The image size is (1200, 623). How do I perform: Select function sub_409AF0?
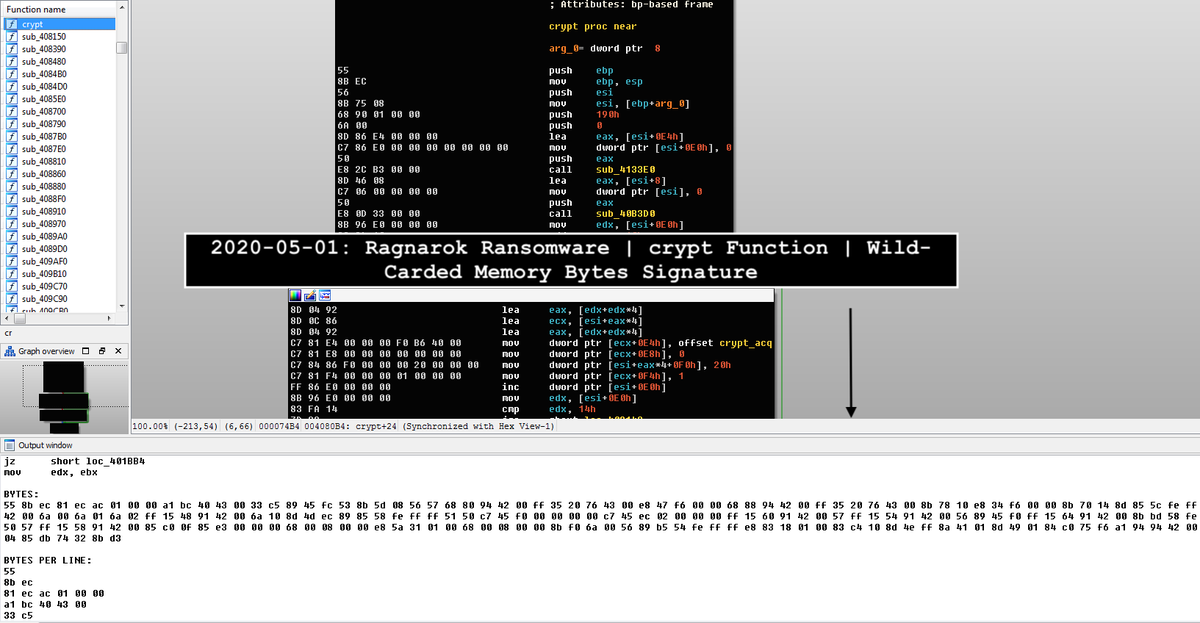[x=60, y=261]
